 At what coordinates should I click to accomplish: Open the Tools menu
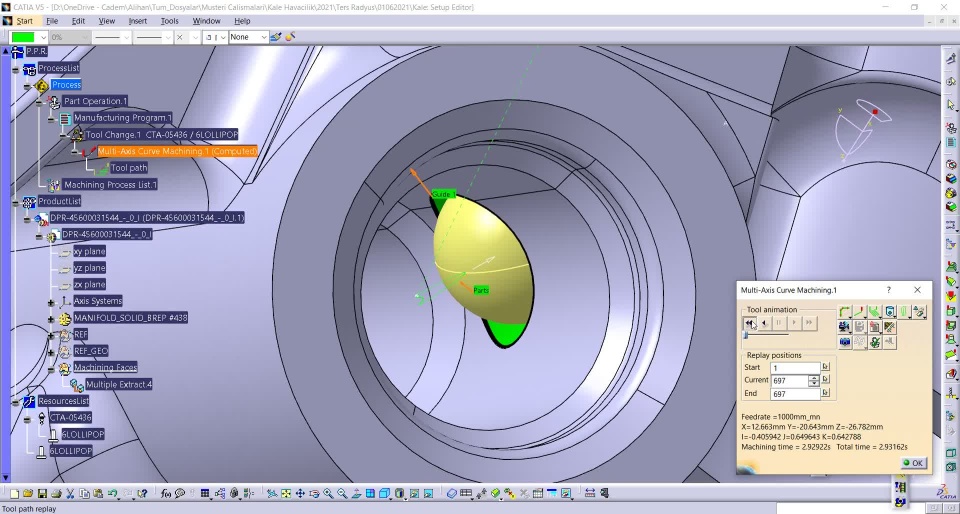(x=170, y=21)
